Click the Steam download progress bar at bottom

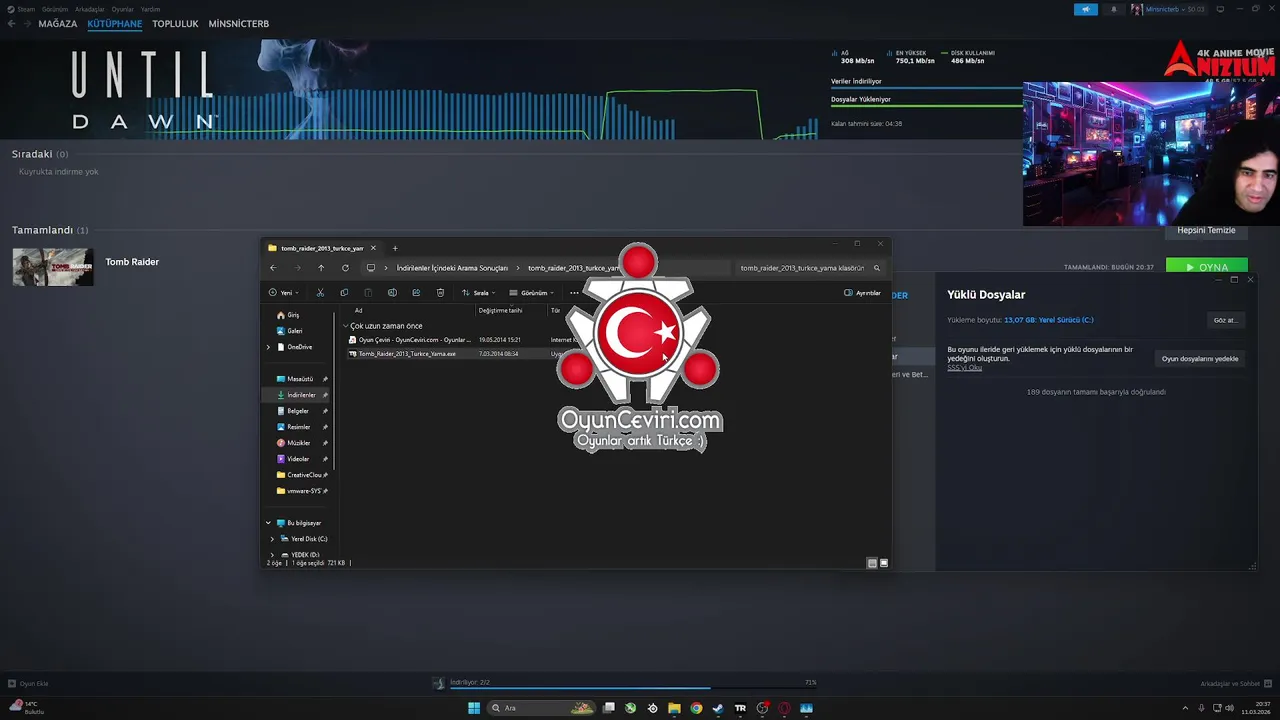631,688
